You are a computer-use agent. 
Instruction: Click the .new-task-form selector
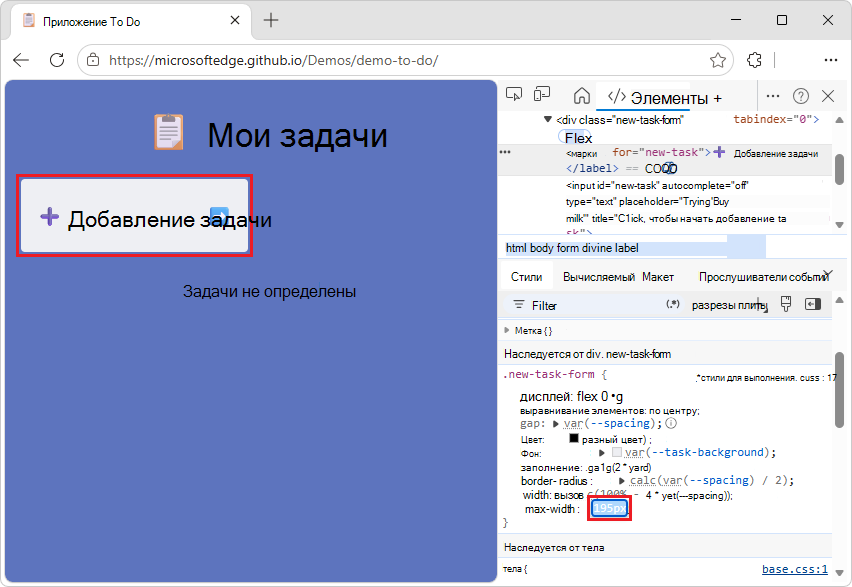coord(549,374)
